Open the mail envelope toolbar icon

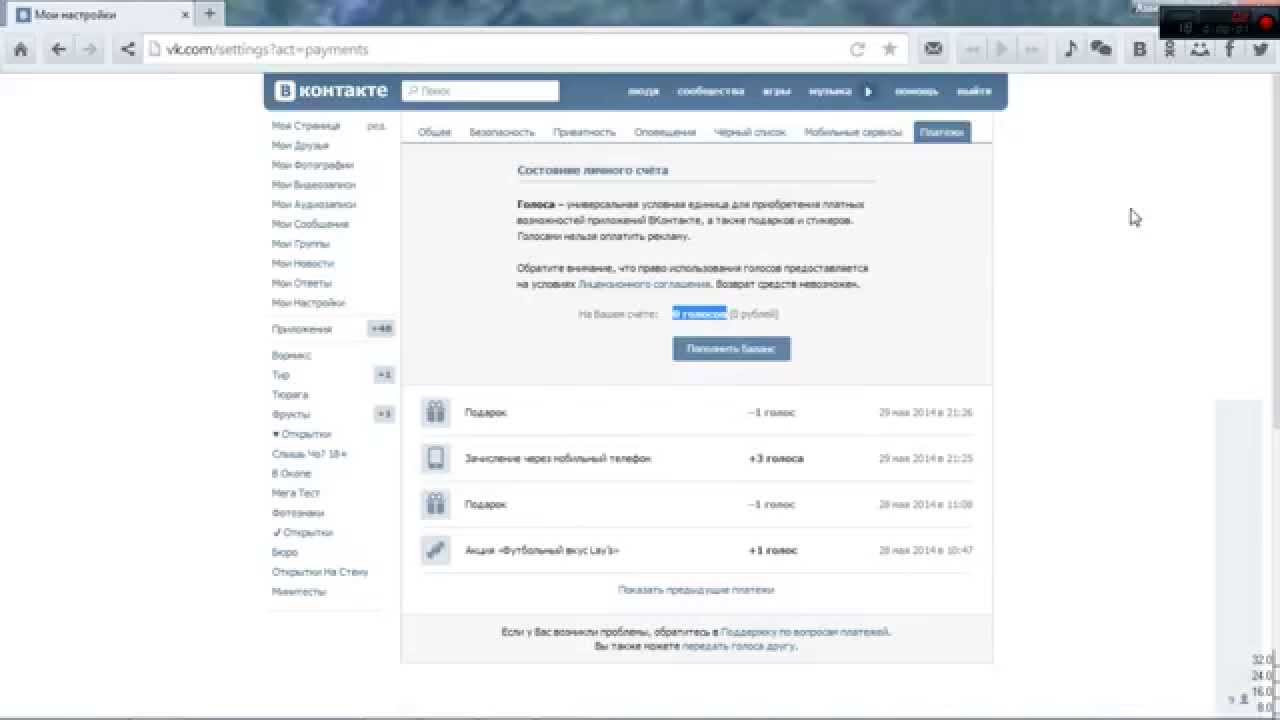[x=933, y=49]
